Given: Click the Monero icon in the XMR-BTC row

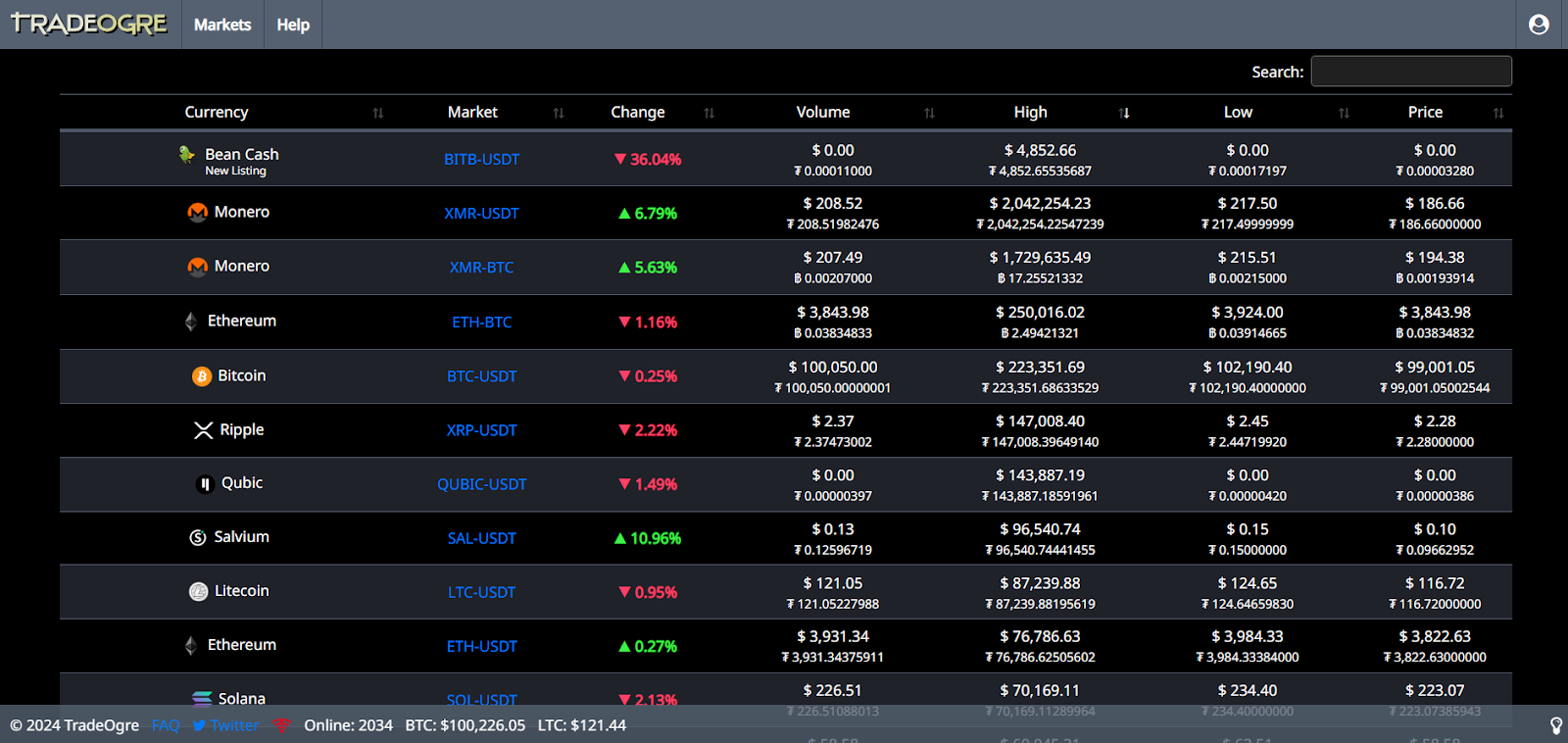Looking at the screenshot, I should coord(197,266).
